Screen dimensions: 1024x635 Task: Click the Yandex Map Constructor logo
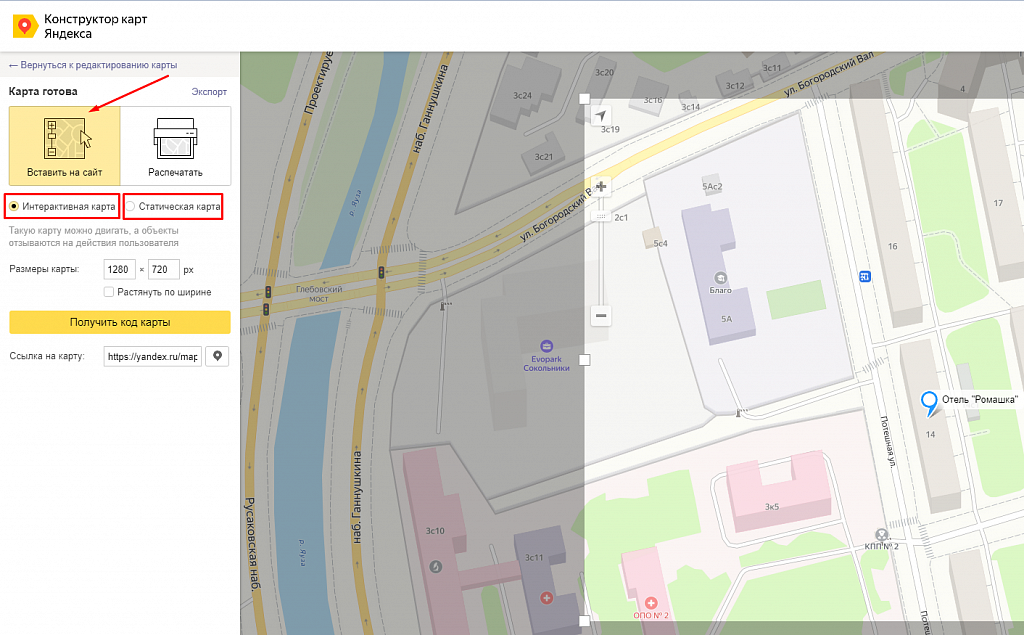tap(25, 27)
